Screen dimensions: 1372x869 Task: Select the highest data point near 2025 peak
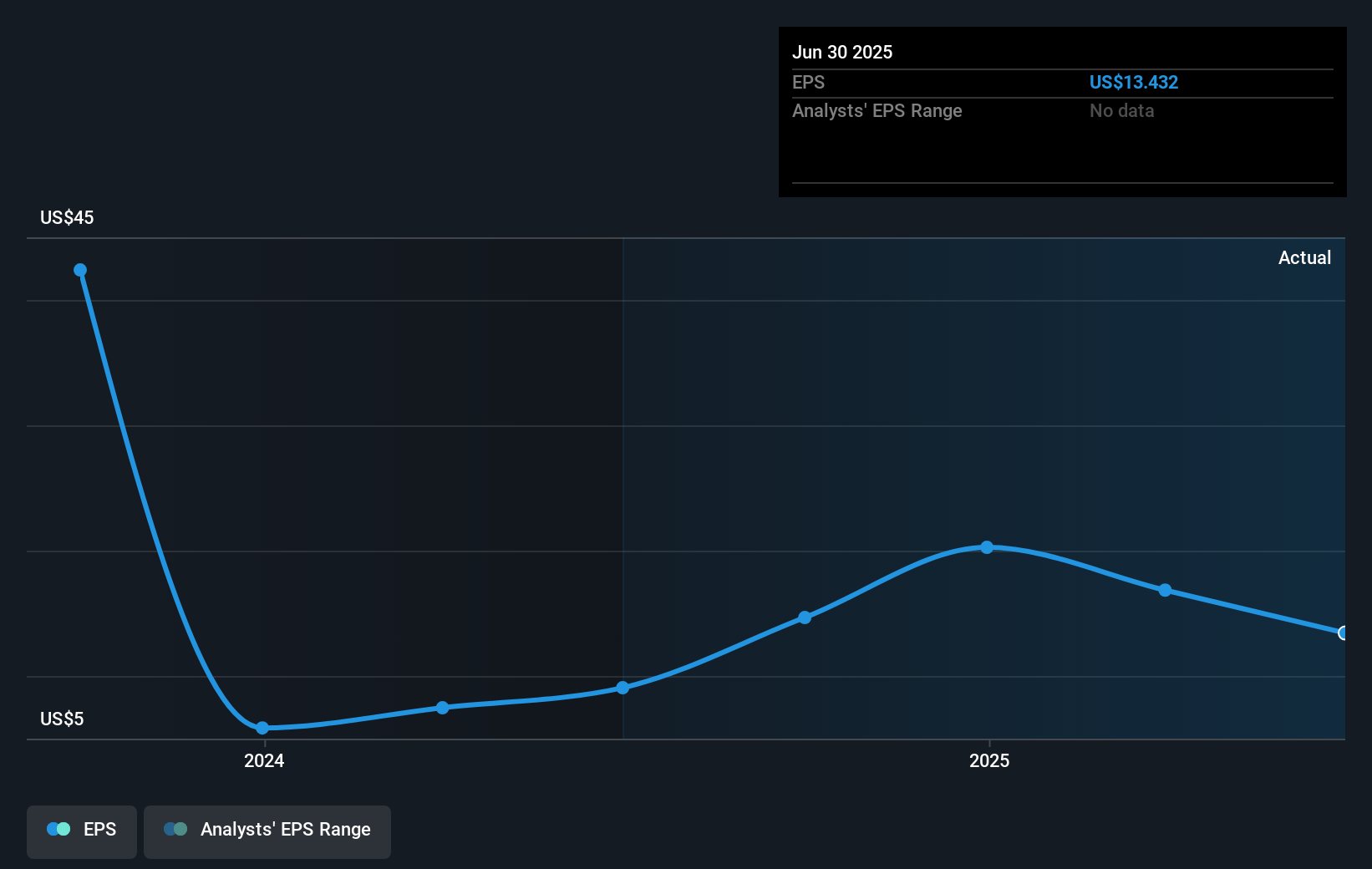(x=988, y=547)
